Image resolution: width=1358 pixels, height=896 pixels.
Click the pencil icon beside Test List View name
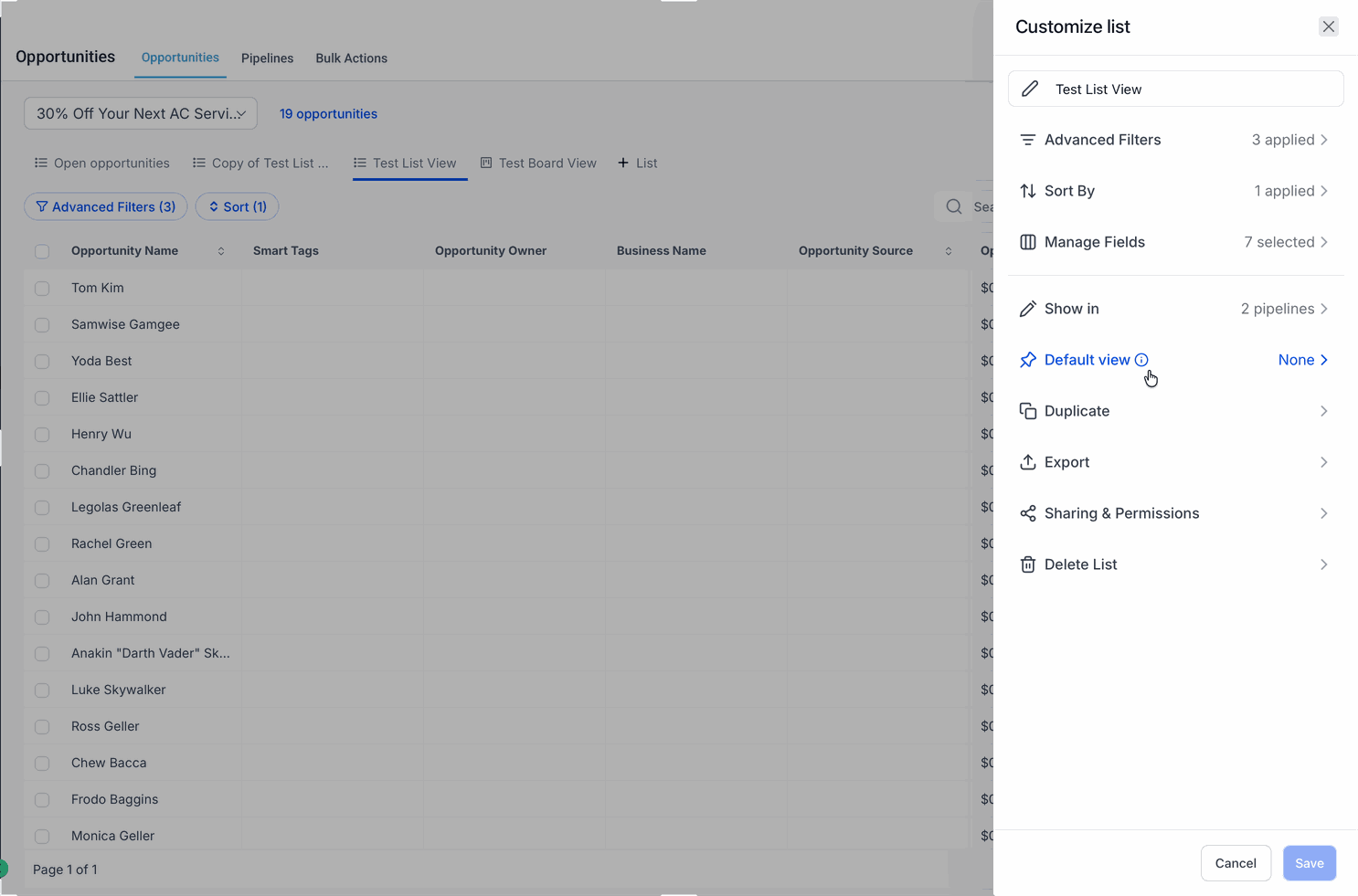(x=1030, y=89)
